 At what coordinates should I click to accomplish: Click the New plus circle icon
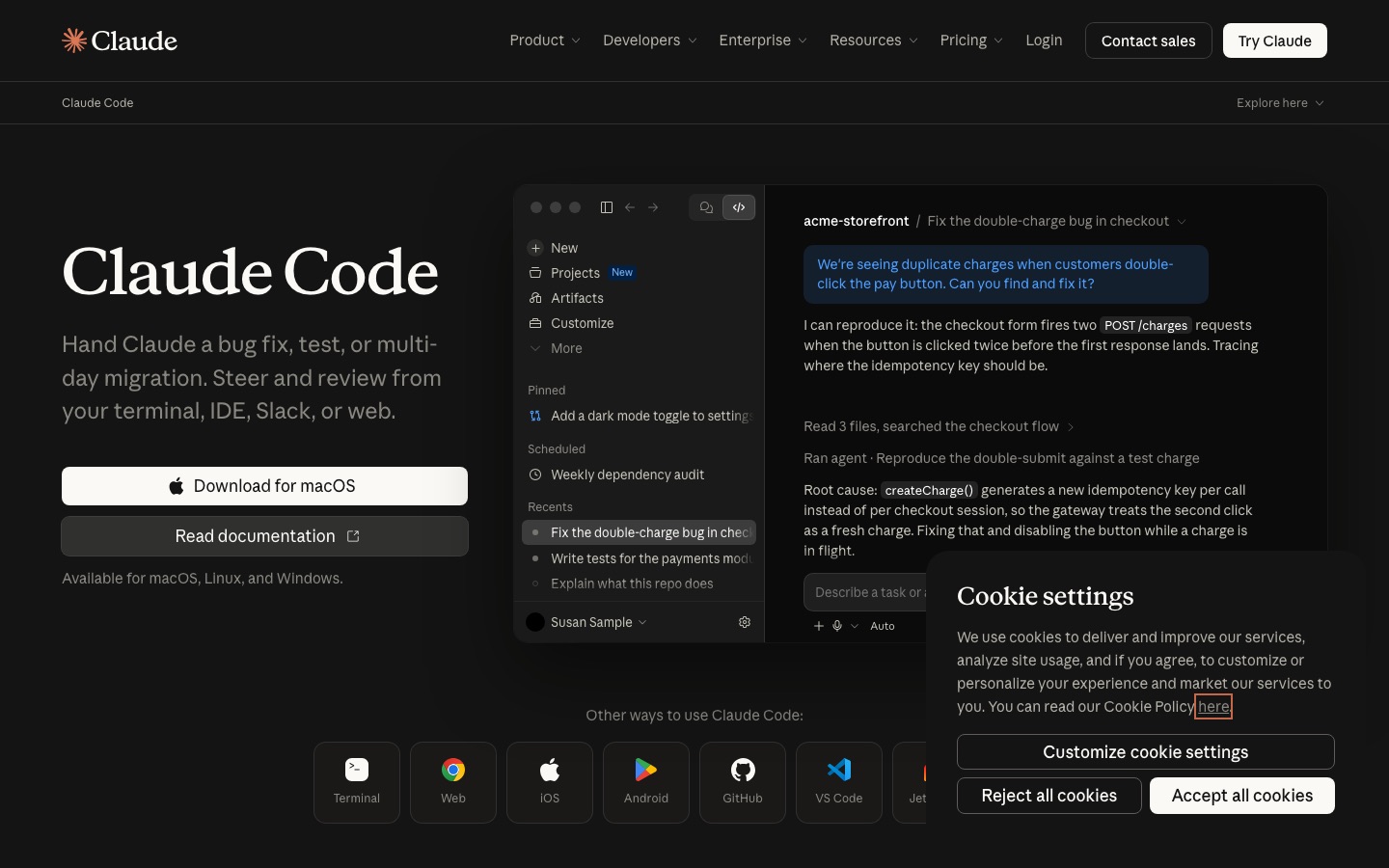click(535, 248)
